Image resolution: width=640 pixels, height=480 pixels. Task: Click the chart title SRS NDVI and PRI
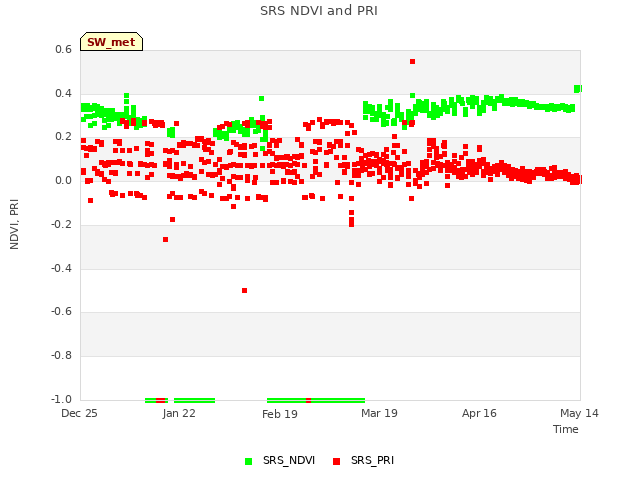pyautogui.click(x=319, y=11)
